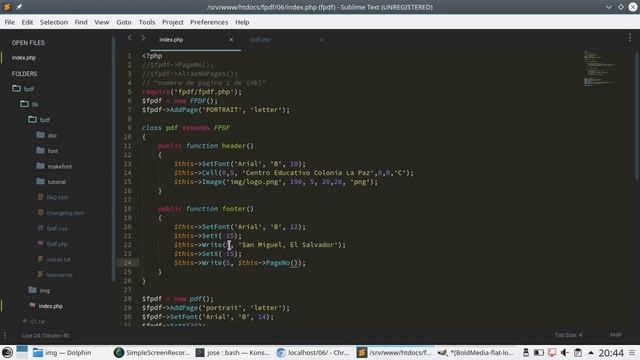Open the Project menu

pos(173,22)
